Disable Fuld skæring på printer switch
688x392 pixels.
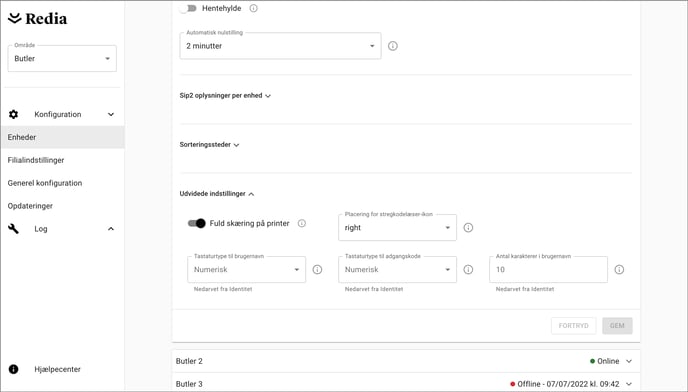point(197,223)
